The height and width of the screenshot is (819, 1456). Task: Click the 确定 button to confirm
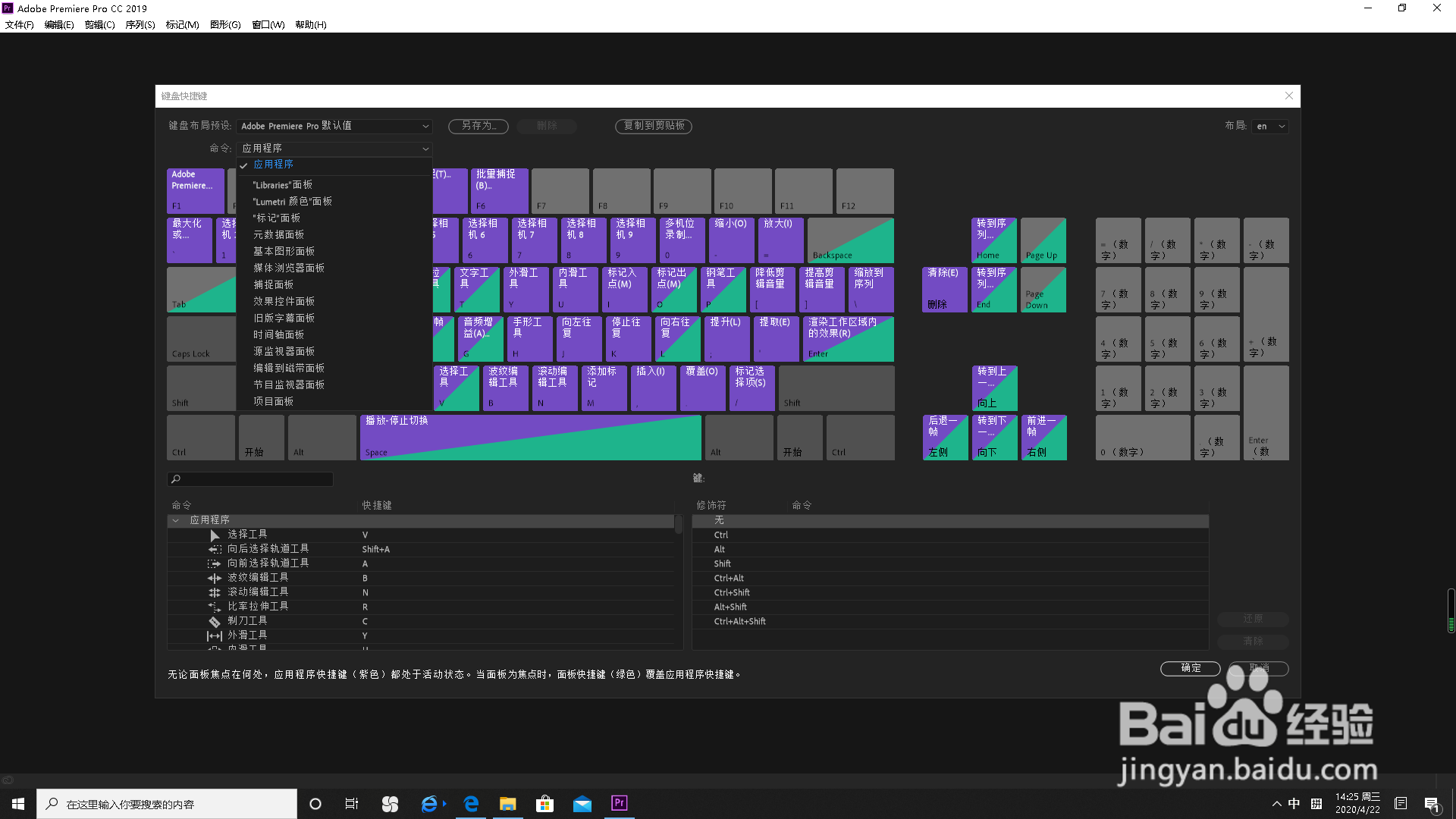(x=1190, y=668)
